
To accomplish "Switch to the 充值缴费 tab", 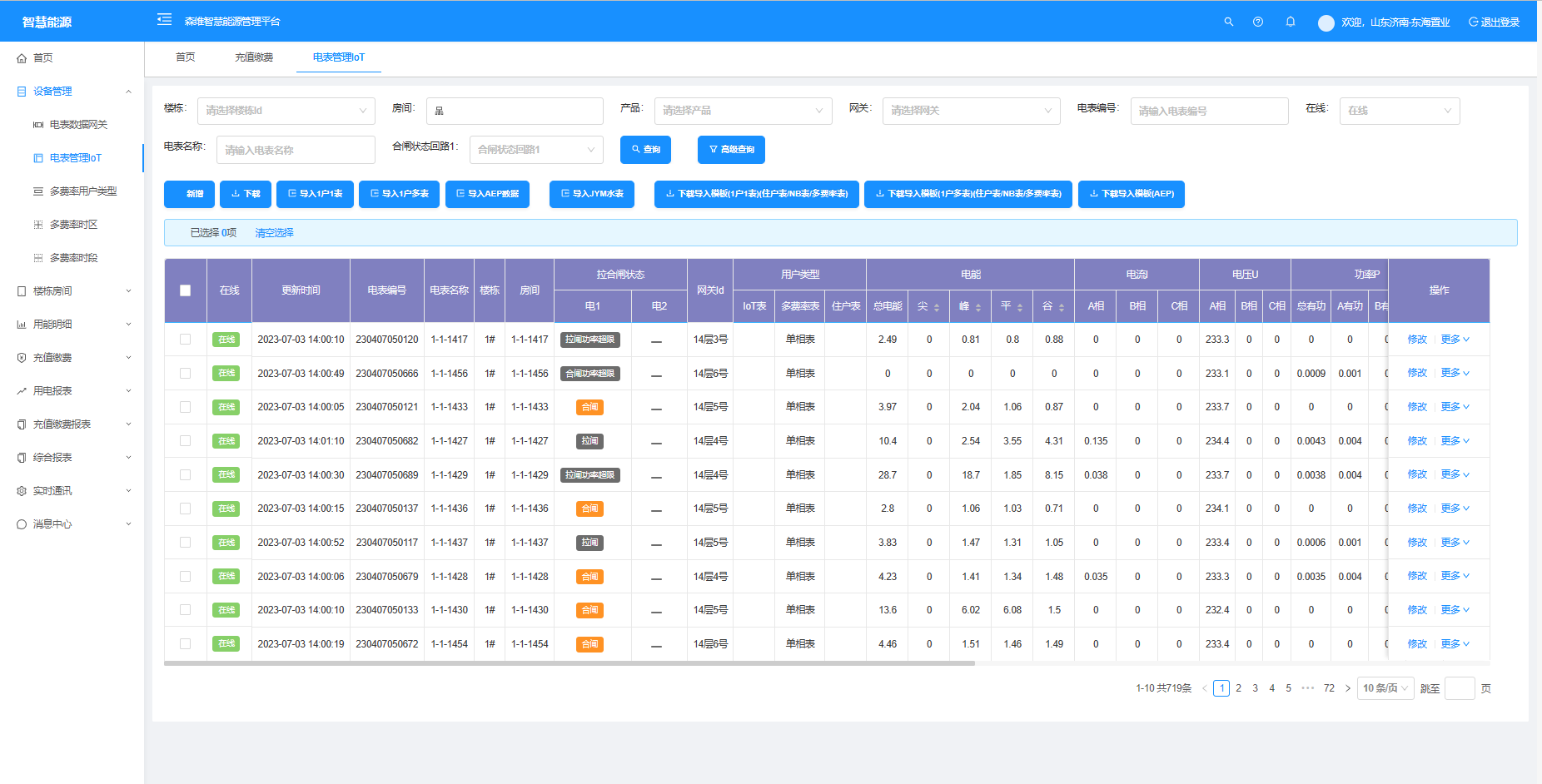I will [254, 57].
